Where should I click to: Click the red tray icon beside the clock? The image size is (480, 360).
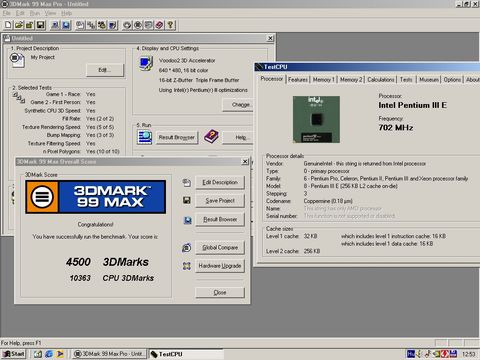pyautogui.click(x=445, y=354)
